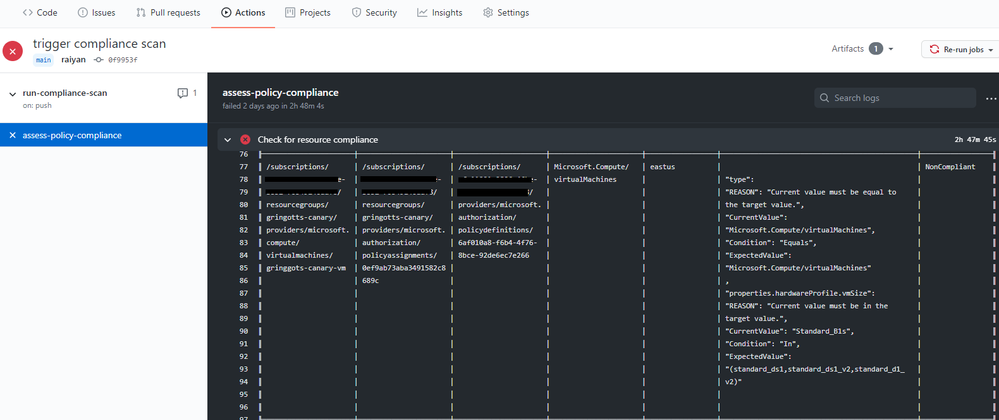Click the annotations comment icon beside run-compliance-scan
The width and height of the screenshot is (999, 420).
[182, 93]
